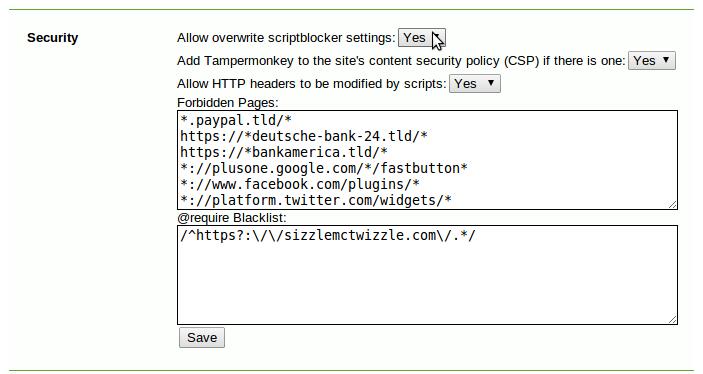Click the bankamerica.tld forbidden page entry
The height and width of the screenshot is (374, 703).
(284, 152)
